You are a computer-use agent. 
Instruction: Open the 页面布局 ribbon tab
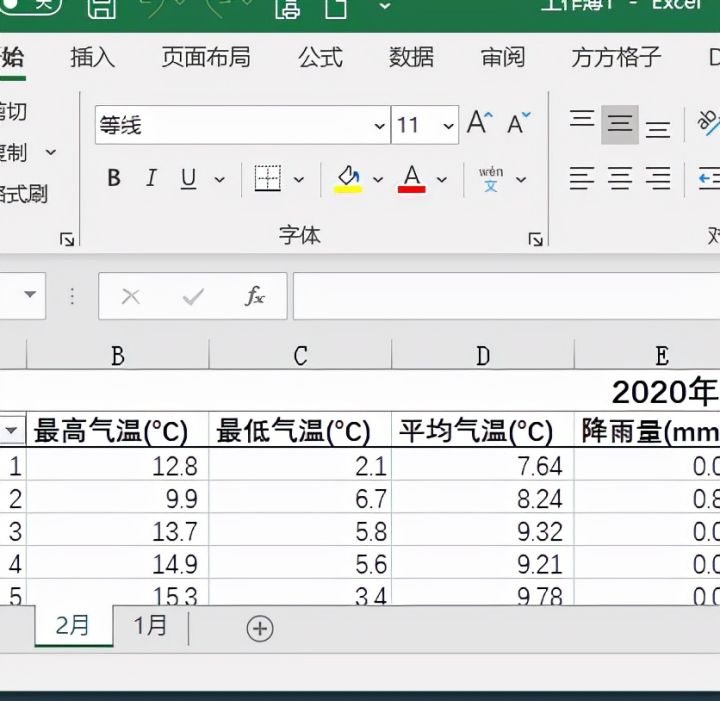206,58
